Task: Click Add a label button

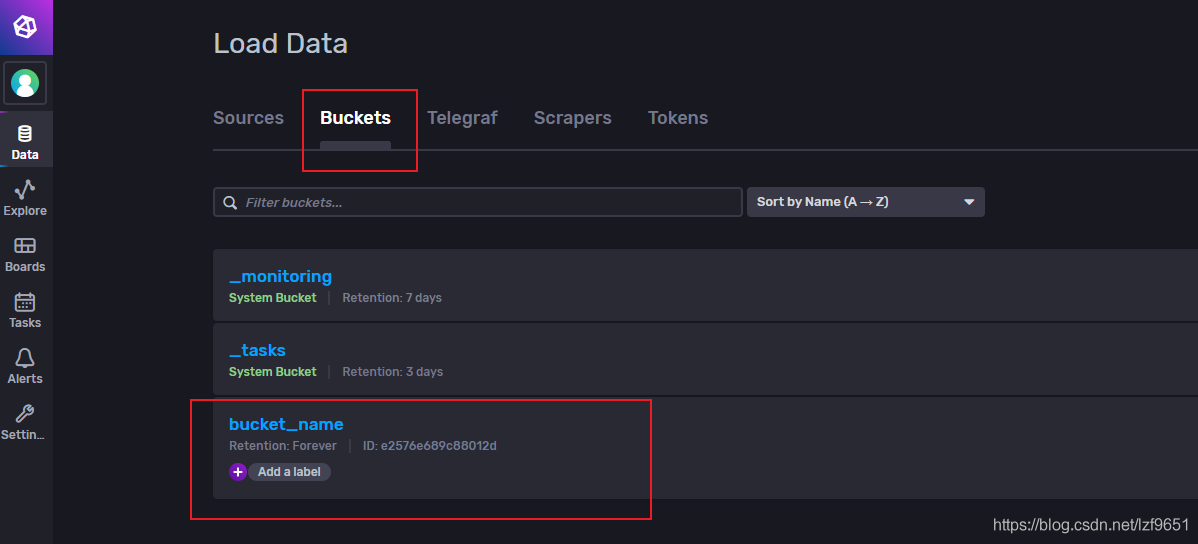Action: tap(289, 472)
